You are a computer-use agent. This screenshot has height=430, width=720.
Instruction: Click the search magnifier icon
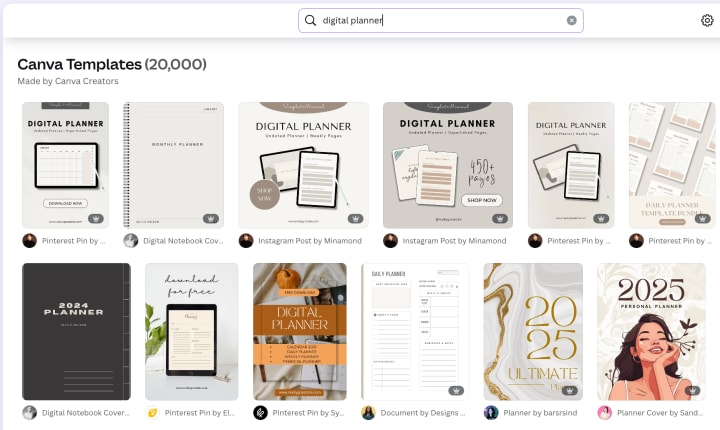[x=310, y=20]
